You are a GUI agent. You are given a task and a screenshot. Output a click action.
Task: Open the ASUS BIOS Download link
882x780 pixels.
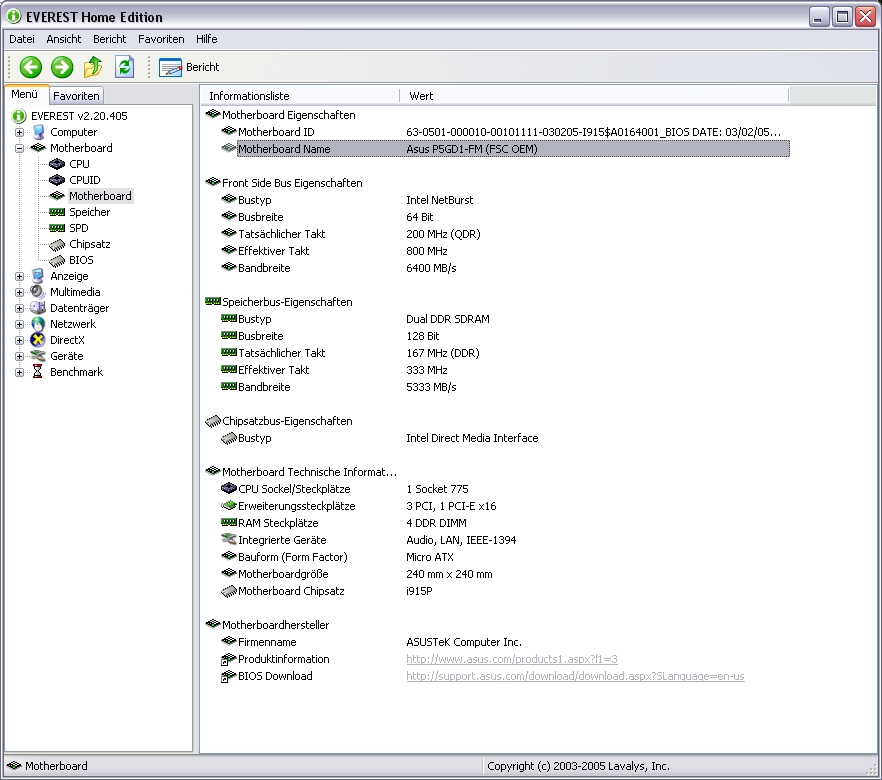tap(575, 676)
